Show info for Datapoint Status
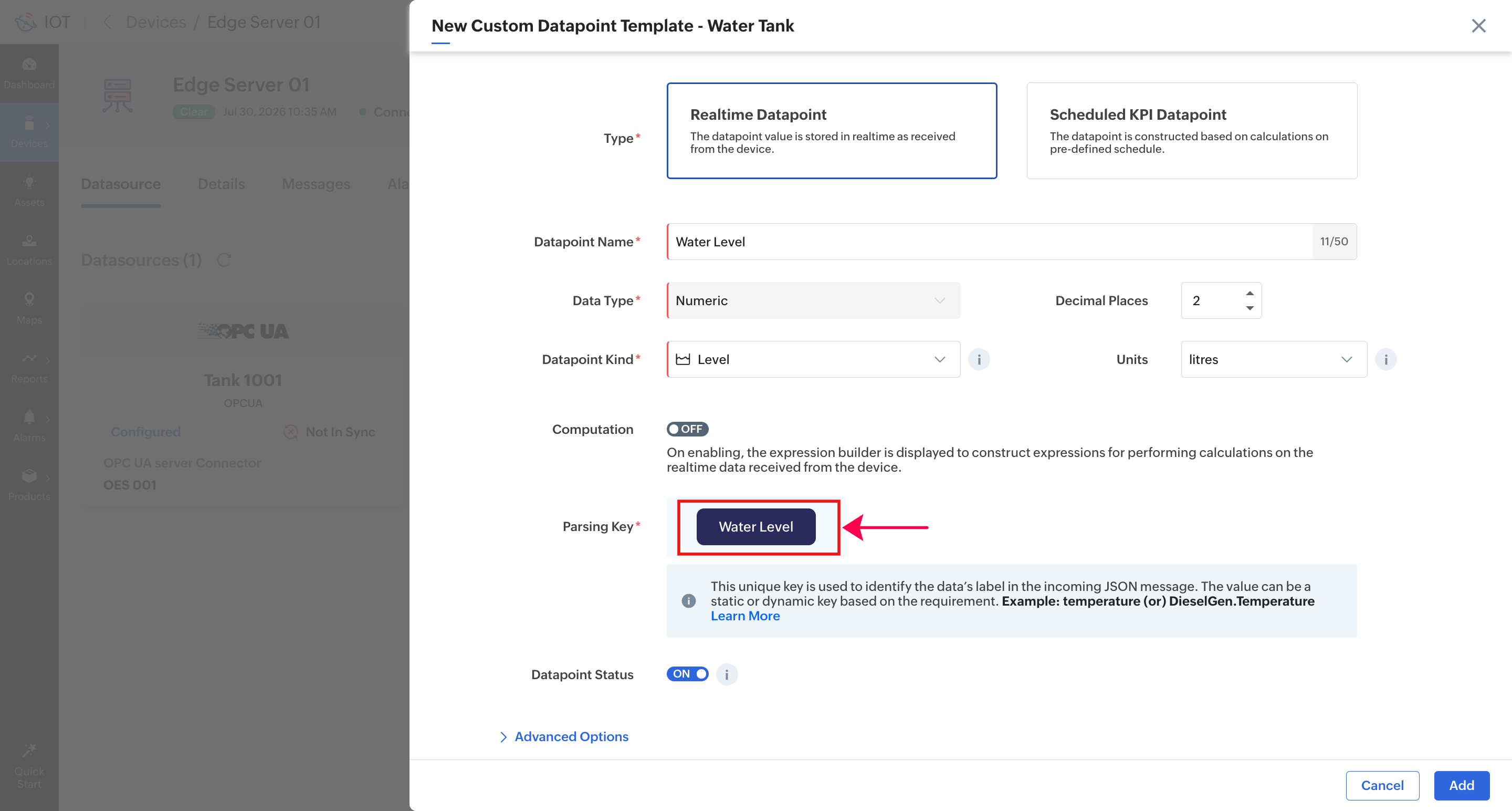This screenshot has width=1512, height=811. coord(726,674)
